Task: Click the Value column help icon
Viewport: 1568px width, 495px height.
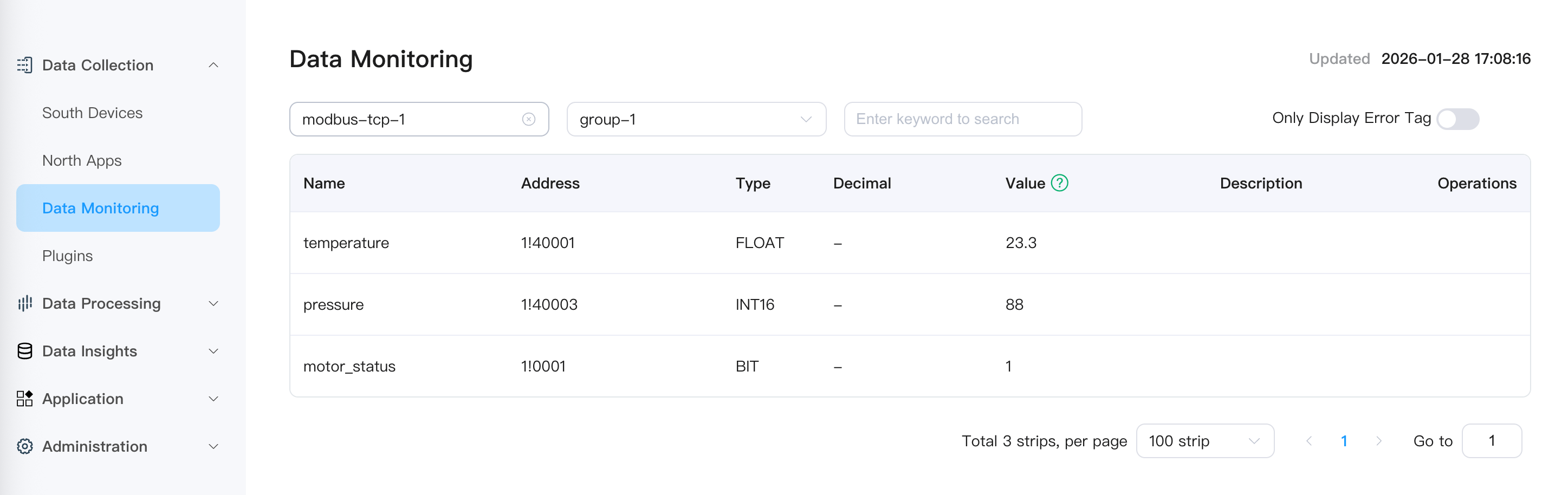Action: pyautogui.click(x=1059, y=183)
